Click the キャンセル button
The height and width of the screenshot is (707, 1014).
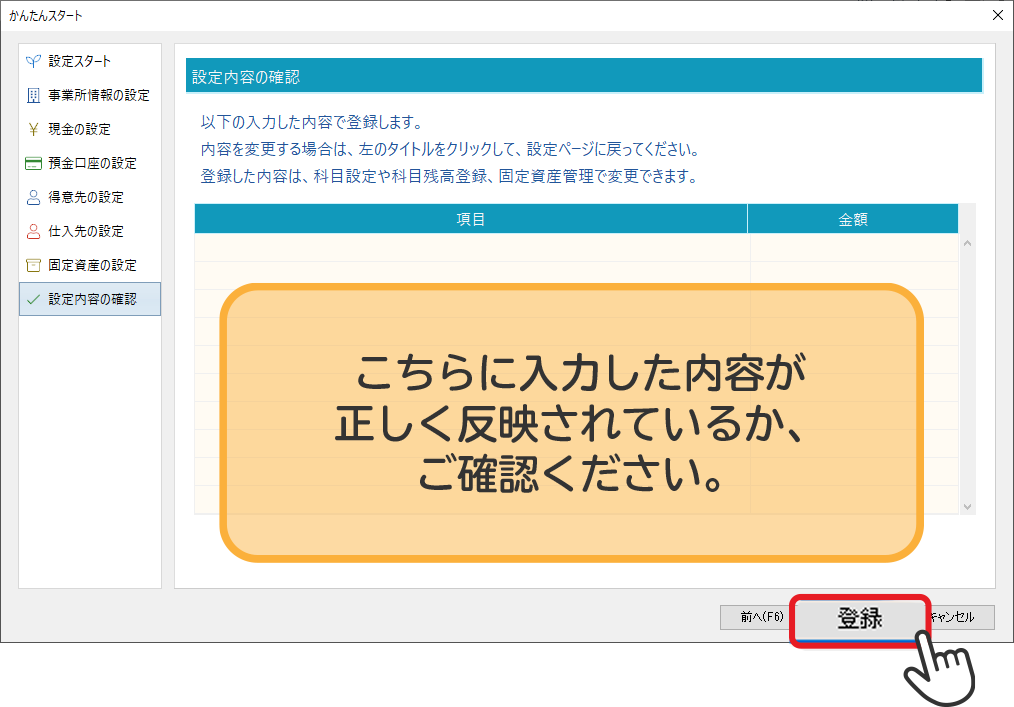point(962,617)
